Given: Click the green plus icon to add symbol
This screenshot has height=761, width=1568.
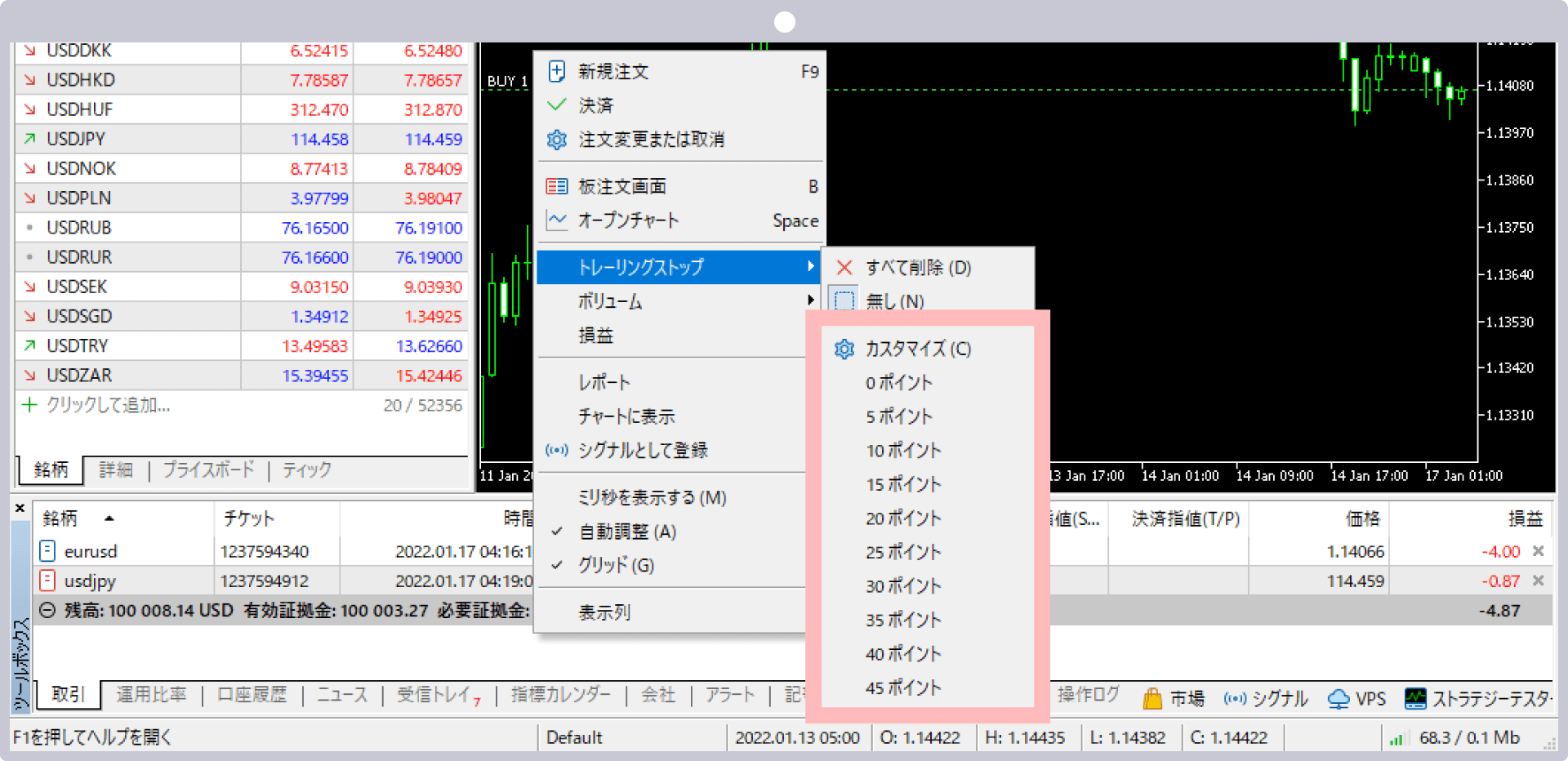Looking at the screenshot, I should [29, 405].
